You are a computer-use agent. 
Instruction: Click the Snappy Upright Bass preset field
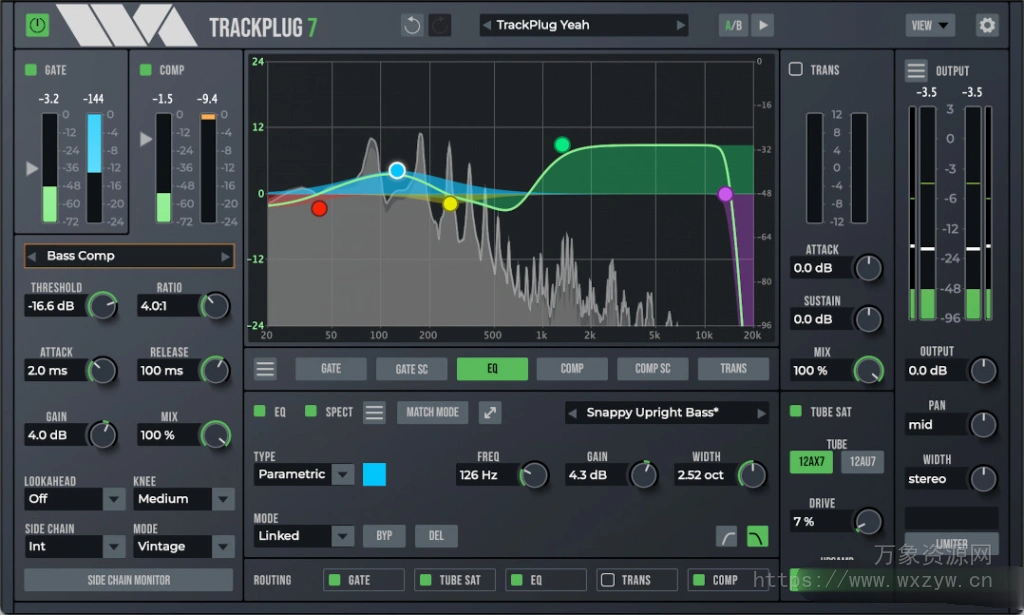(x=665, y=412)
